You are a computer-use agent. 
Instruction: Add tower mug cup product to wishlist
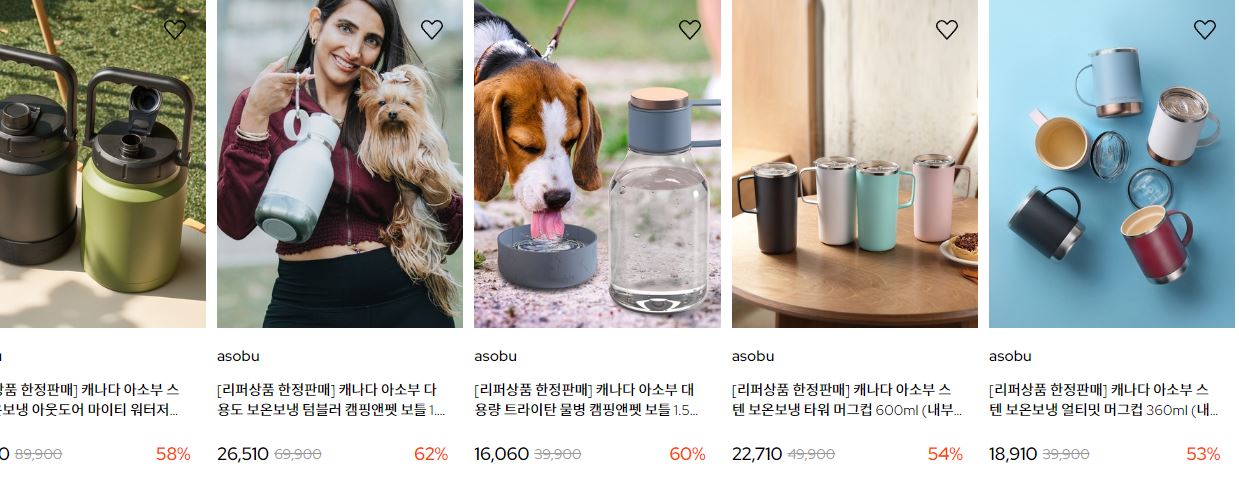(947, 29)
